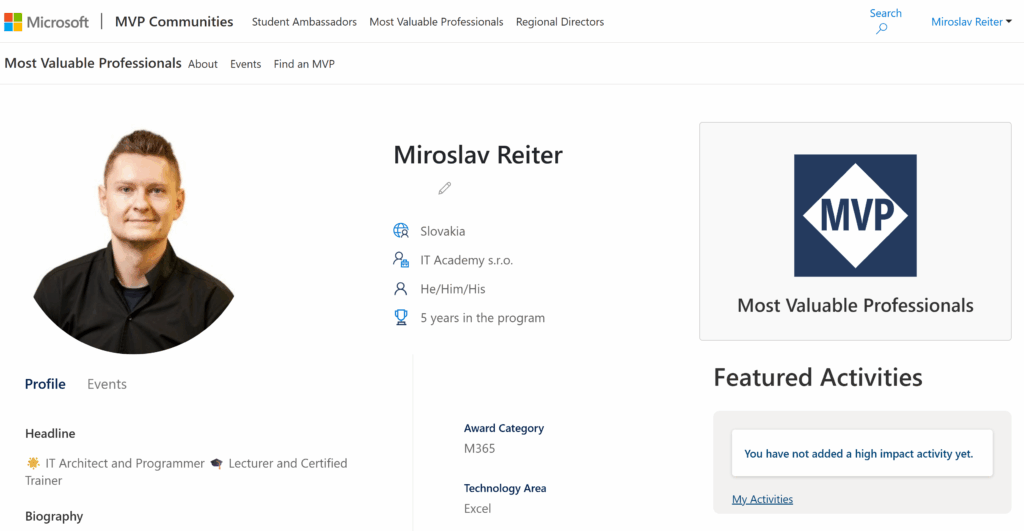Click the MVP diamond badge logo
This screenshot has height=531, width=1024.
point(855,216)
